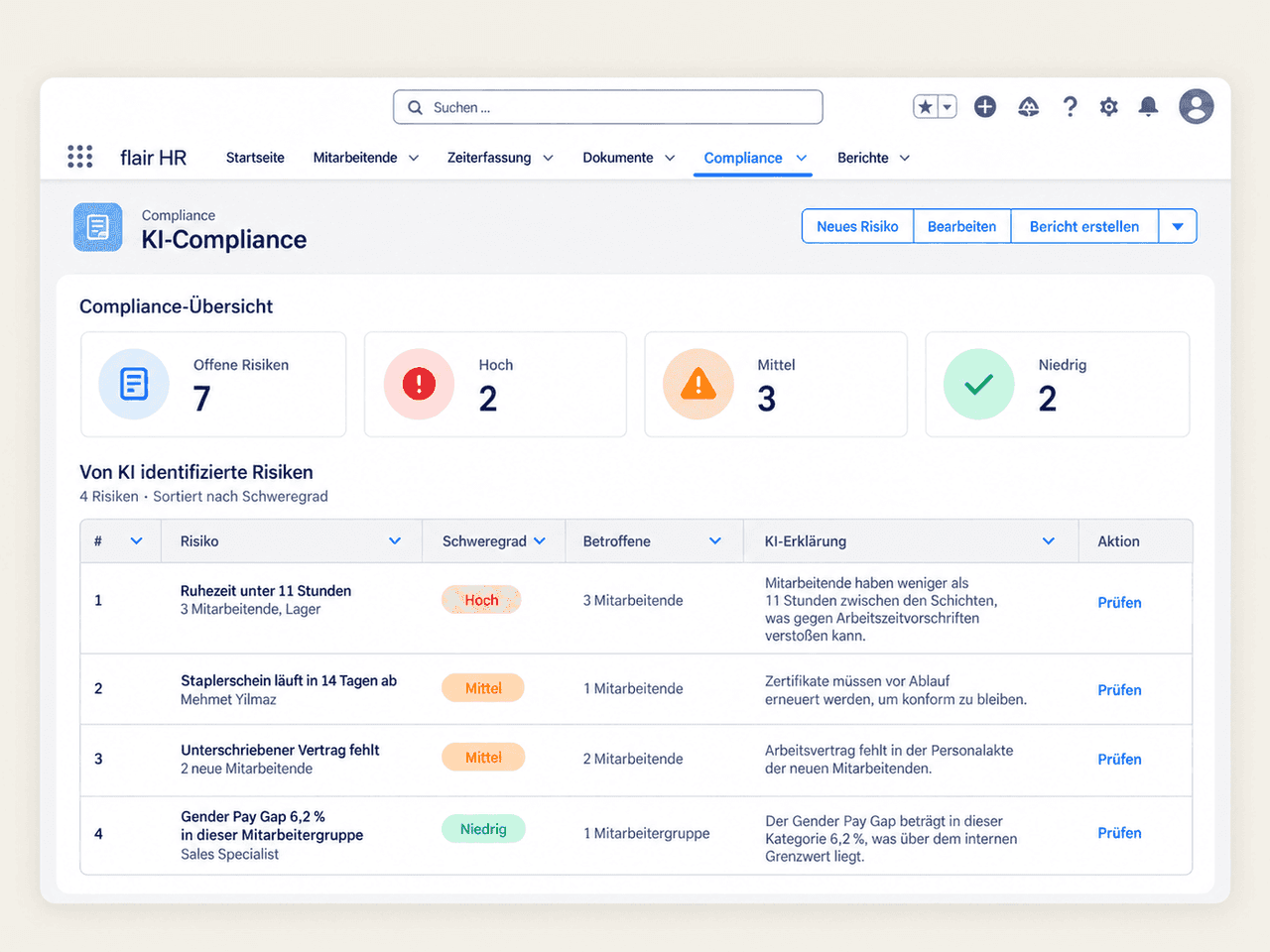Click the Offene Risiken card value 7
The height and width of the screenshot is (952, 1270).
coord(201,399)
